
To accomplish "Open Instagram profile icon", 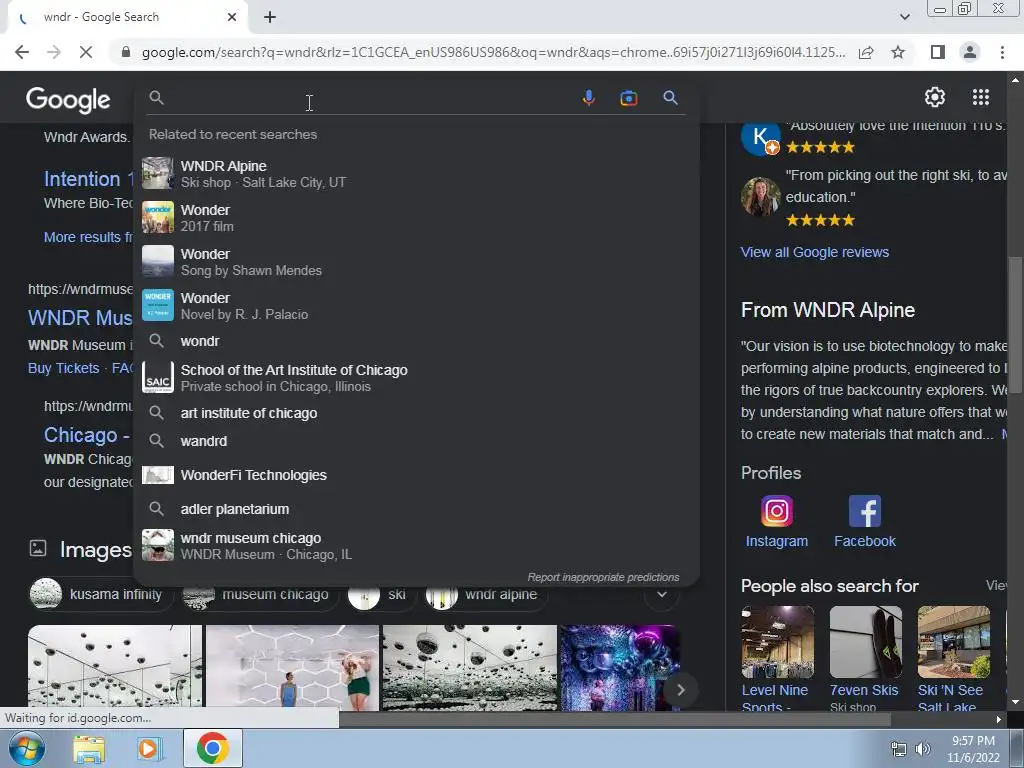I will click(x=776, y=511).
